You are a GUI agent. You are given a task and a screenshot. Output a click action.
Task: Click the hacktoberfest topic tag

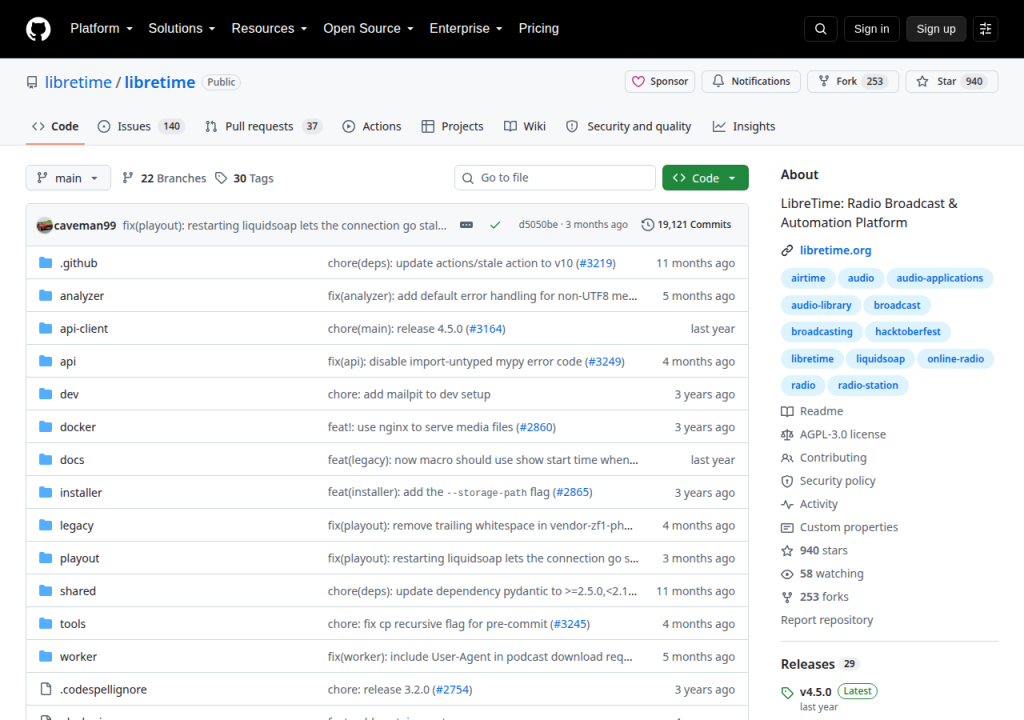(x=908, y=331)
